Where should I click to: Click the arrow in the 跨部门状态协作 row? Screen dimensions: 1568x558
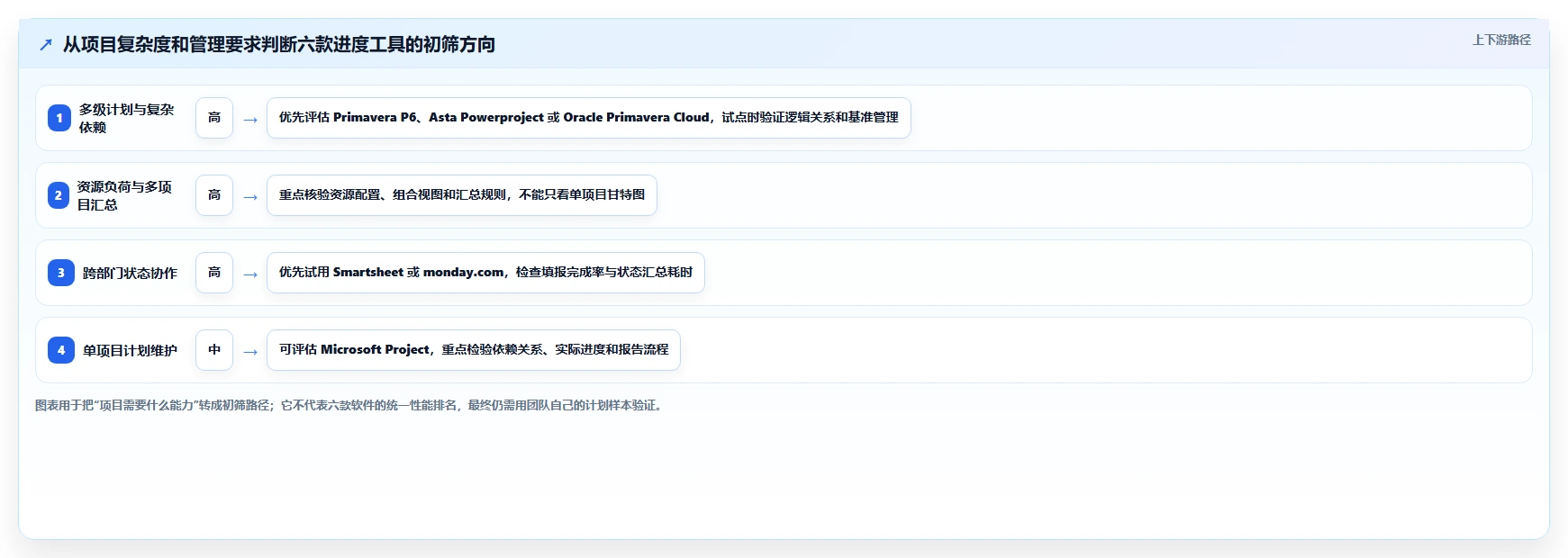[x=250, y=274]
